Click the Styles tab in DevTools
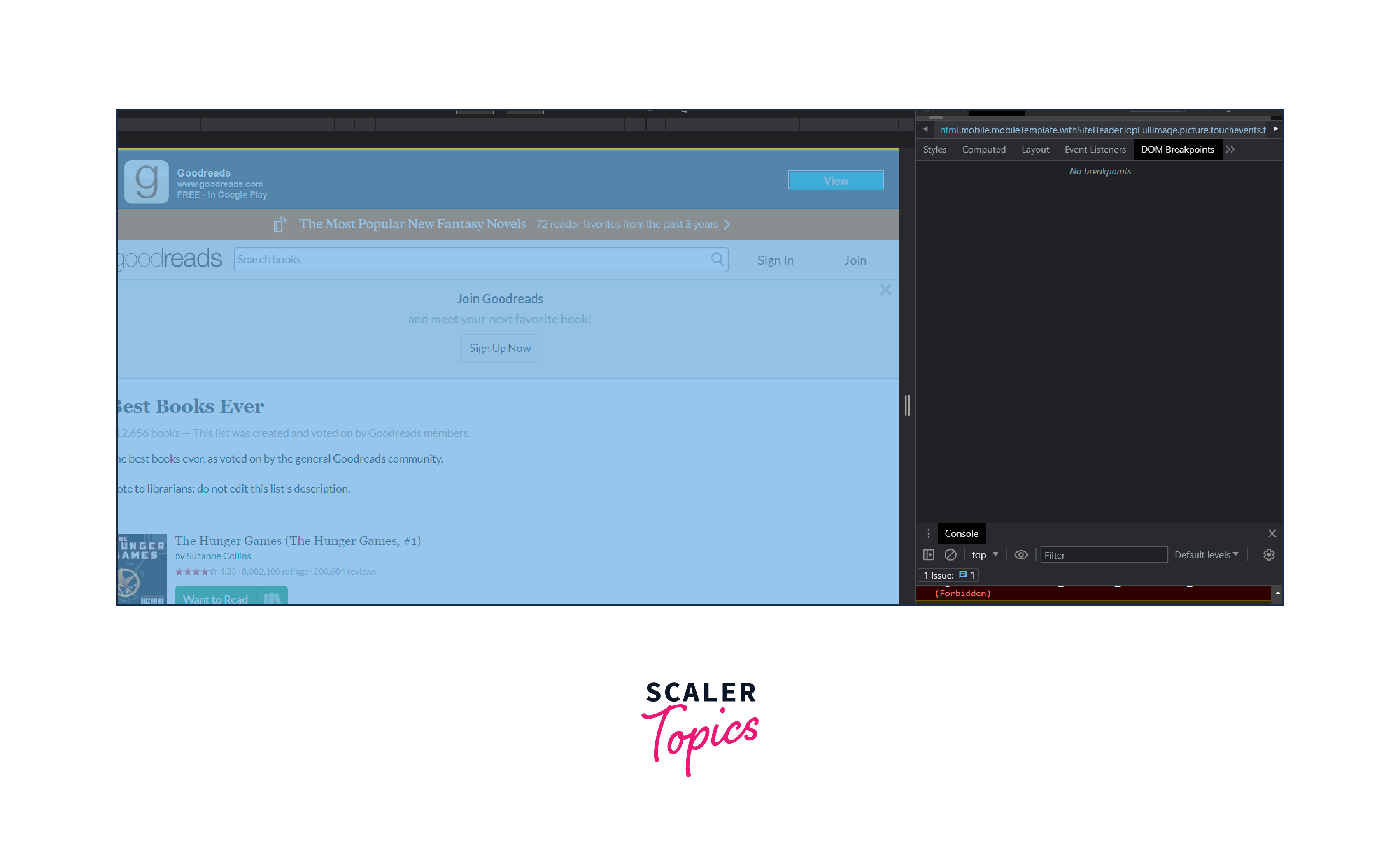The image size is (1400, 856). coord(936,149)
